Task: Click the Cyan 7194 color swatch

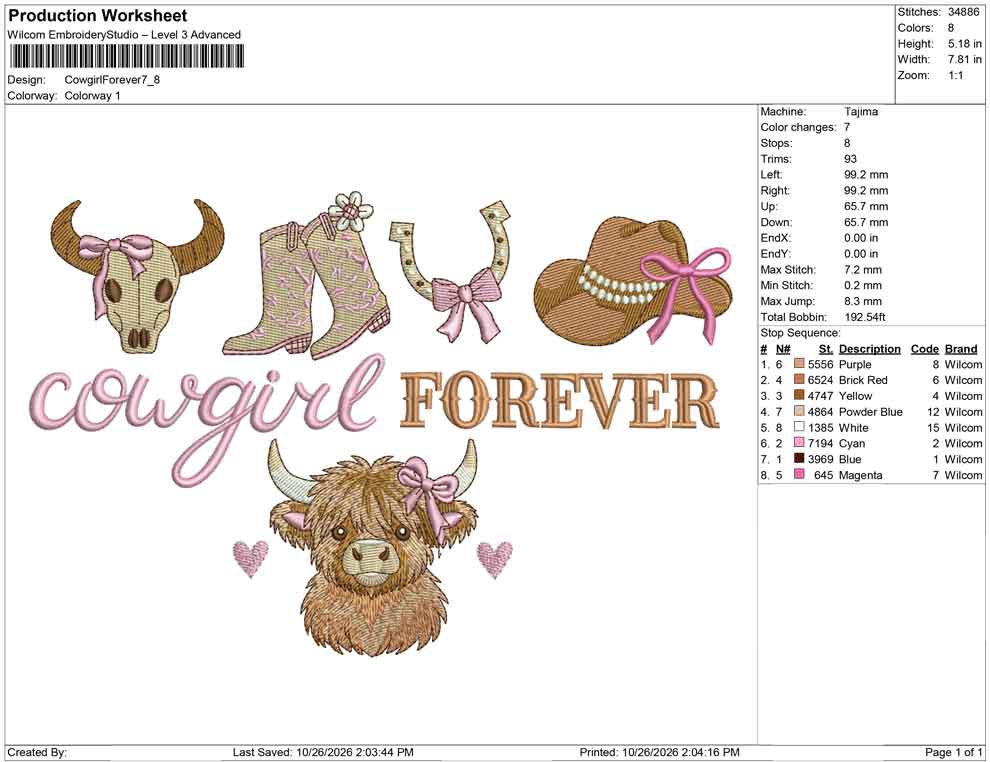Action: (x=799, y=443)
